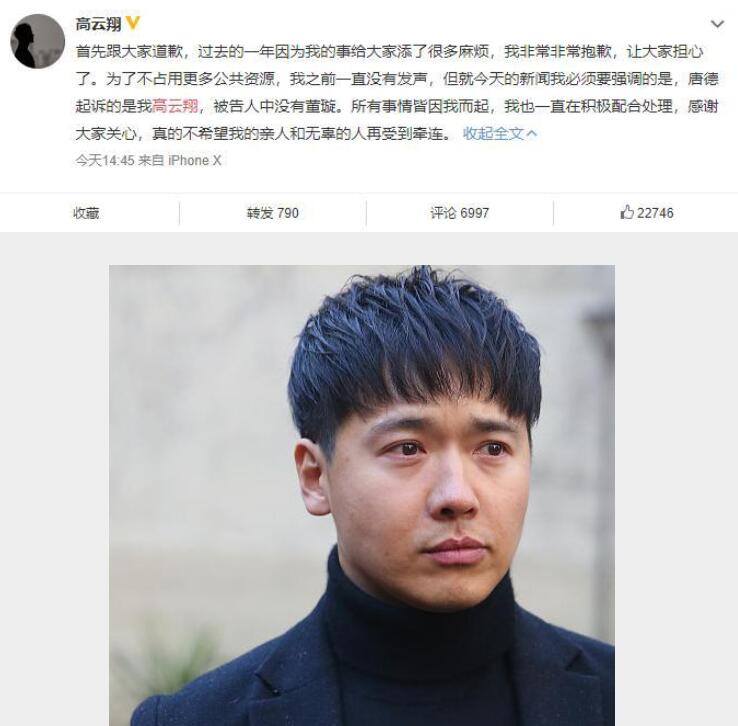This screenshot has height=726, width=738.
Task: Click the thumbs-up like icon
Action: point(626,212)
